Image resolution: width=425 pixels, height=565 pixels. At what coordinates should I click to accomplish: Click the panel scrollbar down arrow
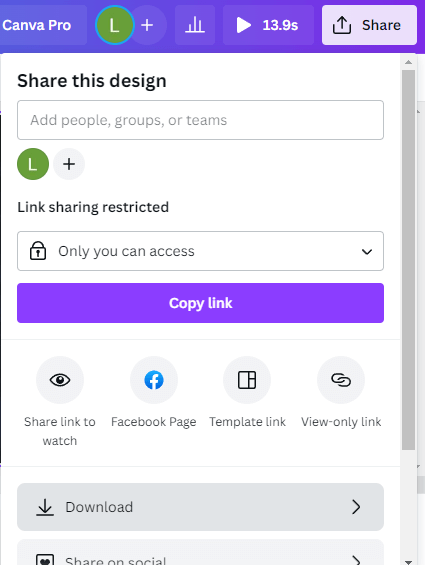click(x=408, y=561)
